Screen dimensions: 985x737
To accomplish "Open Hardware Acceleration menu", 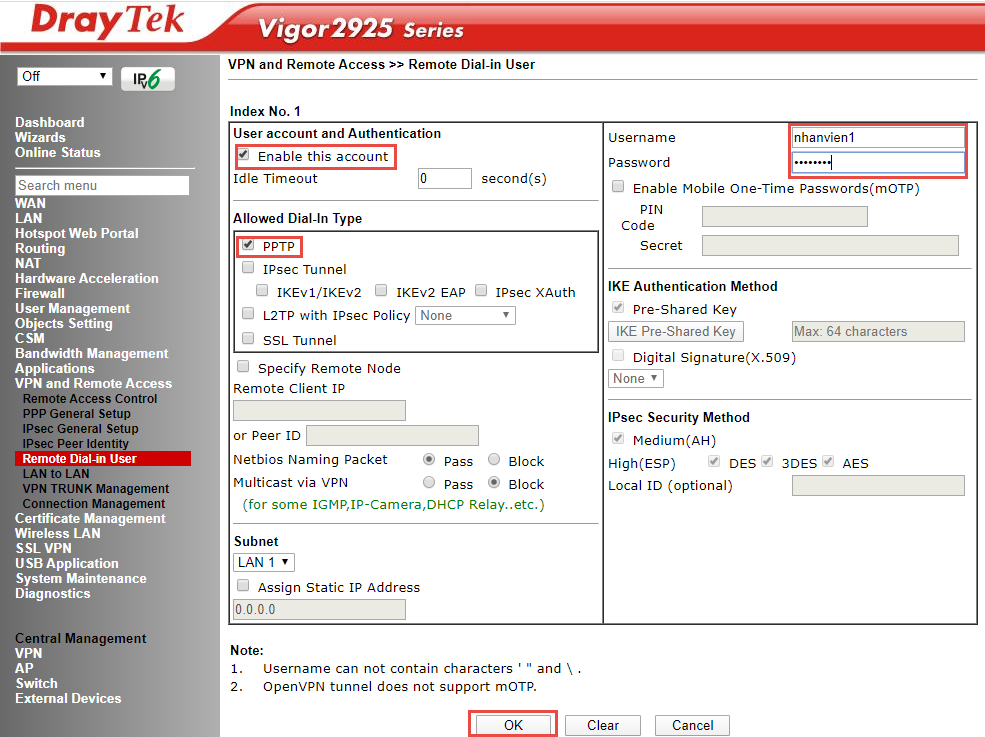I will (87, 278).
